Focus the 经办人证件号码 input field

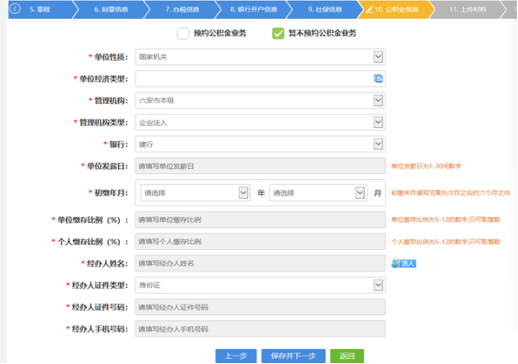[260, 307]
